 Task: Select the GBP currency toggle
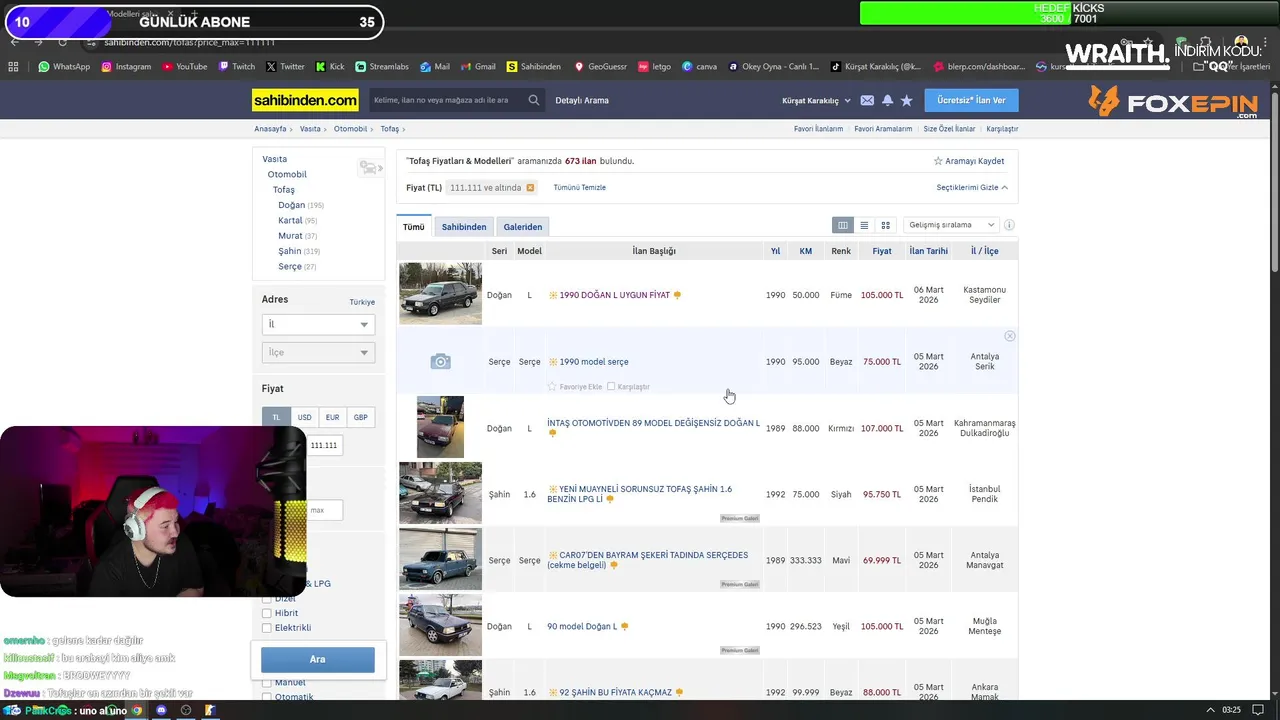(x=360, y=417)
